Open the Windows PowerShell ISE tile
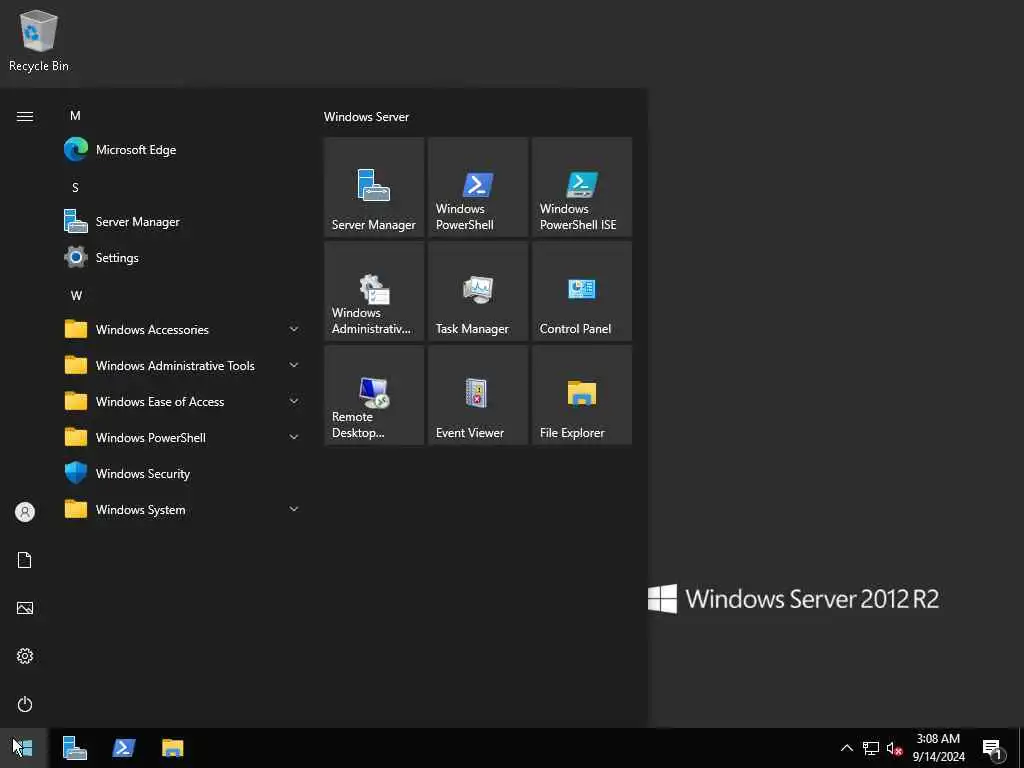The image size is (1024, 768). [581, 187]
